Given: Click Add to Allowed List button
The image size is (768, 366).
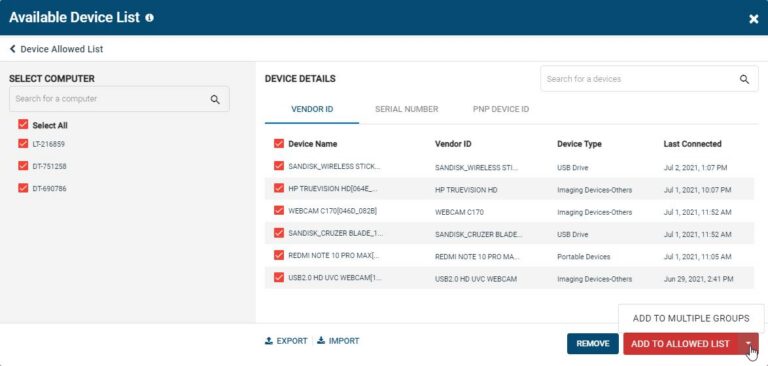Looking at the screenshot, I should pyautogui.click(x=680, y=344).
